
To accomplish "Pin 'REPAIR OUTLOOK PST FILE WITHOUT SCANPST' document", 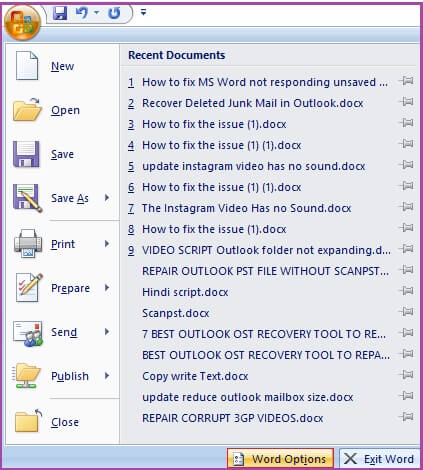I will coord(406,270).
